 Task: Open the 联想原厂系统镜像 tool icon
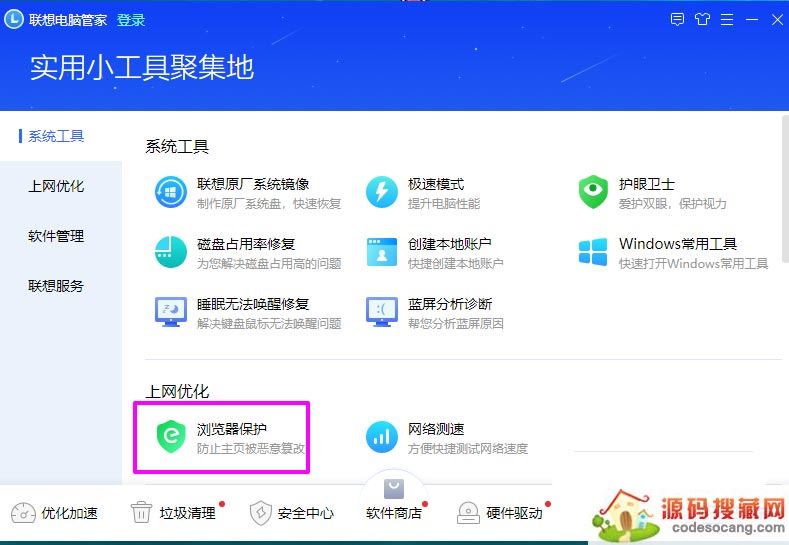coord(171,192)
